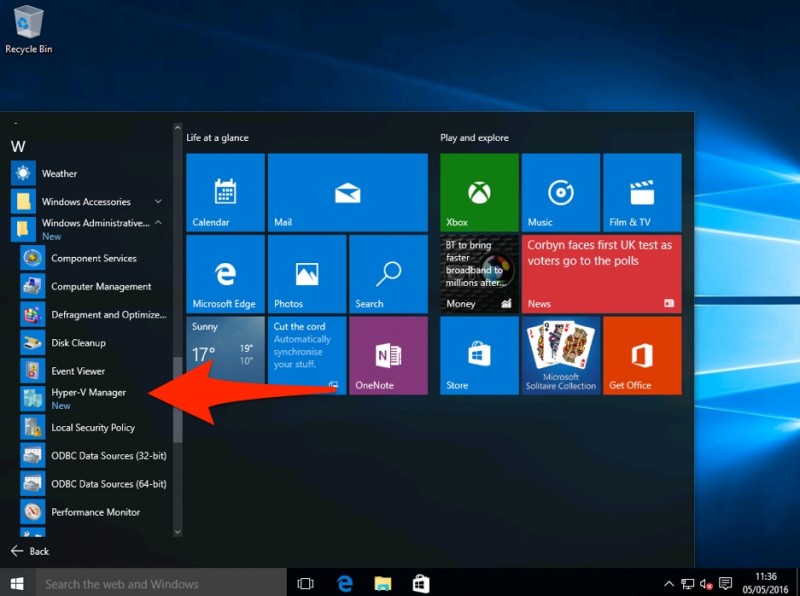Open the OneNote tile
This screenshot has width=800, height=596.
388,356
